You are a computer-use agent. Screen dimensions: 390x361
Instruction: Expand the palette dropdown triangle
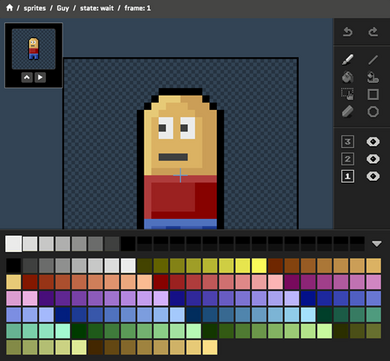click(377, 244)
